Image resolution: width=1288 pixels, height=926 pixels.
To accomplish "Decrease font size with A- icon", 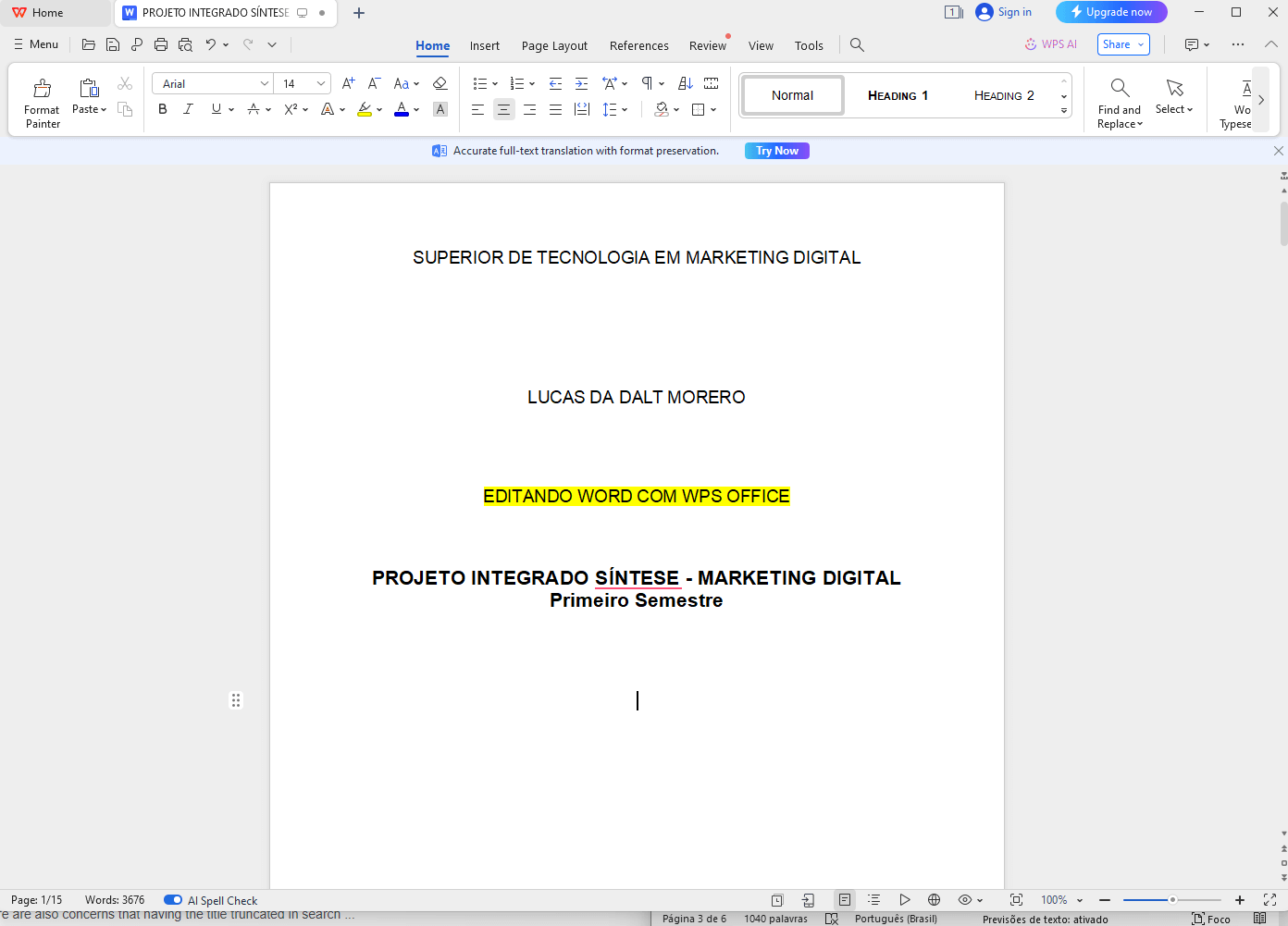I will click(375, 83).
